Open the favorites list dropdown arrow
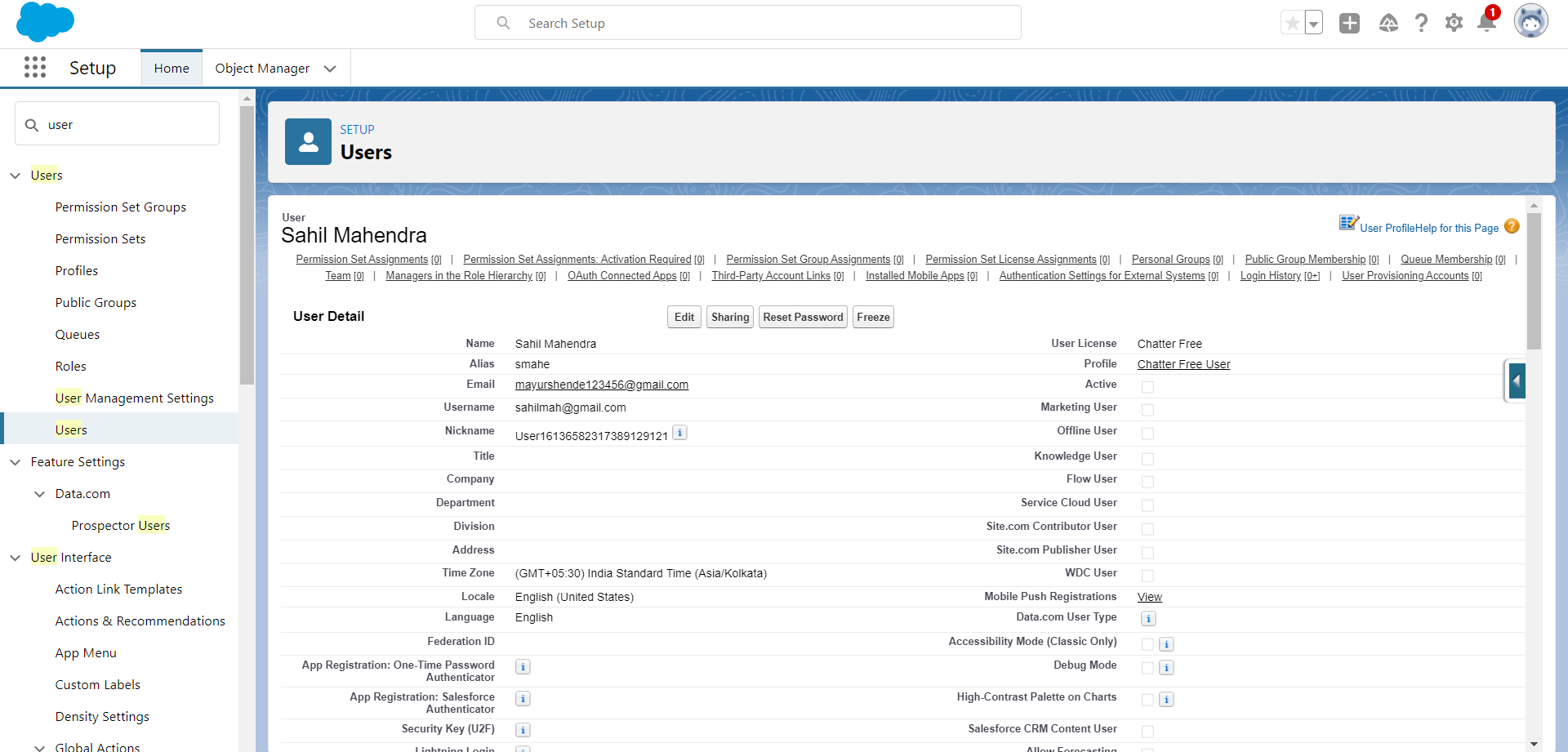The width and height of the screenshot is (1568, 752). coord(1313,24)
